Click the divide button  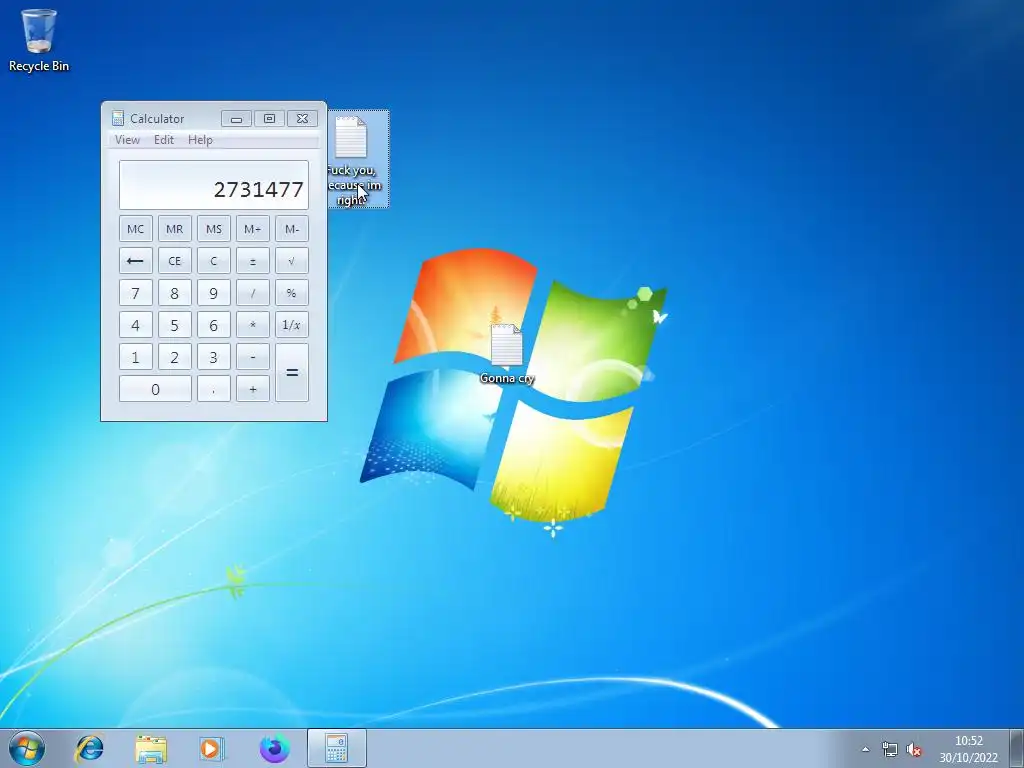pyautogui.click(x=253, y=293)
